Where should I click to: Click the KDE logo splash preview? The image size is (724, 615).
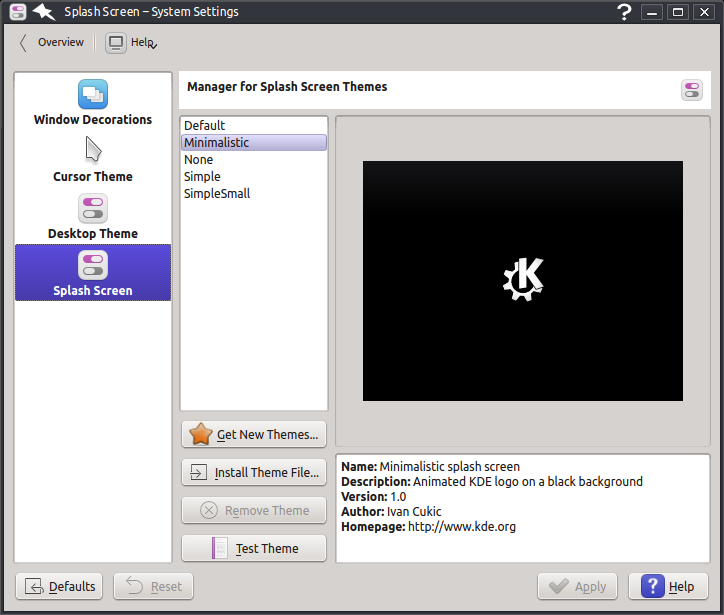523,281
